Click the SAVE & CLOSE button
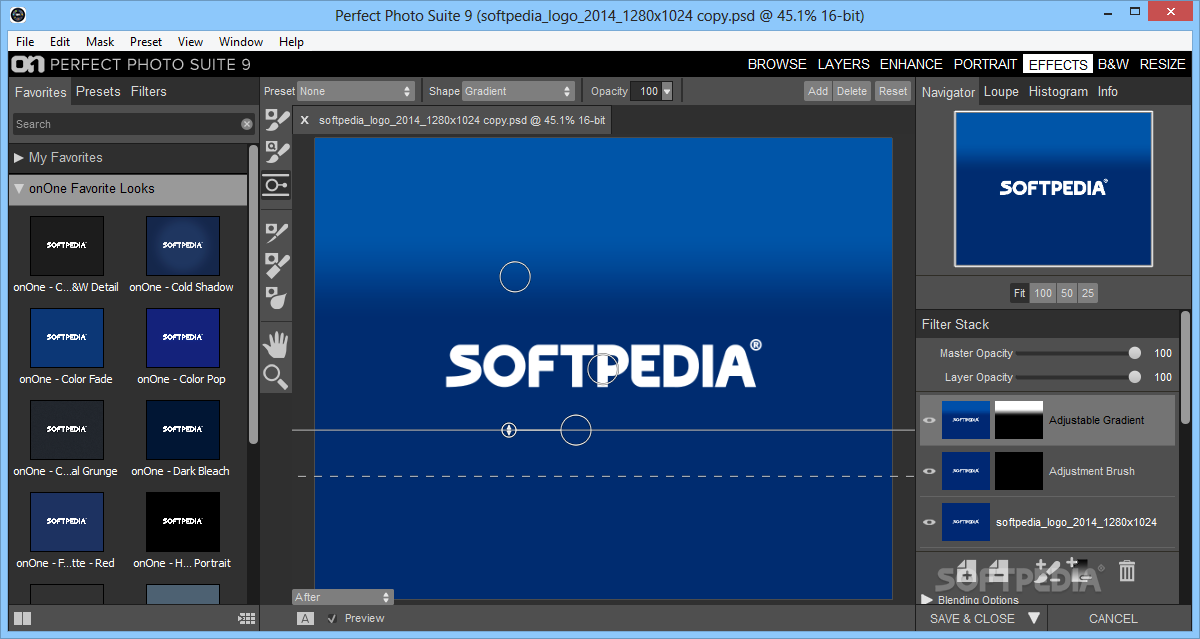1200x639 pixels. (x=972, y=618)
